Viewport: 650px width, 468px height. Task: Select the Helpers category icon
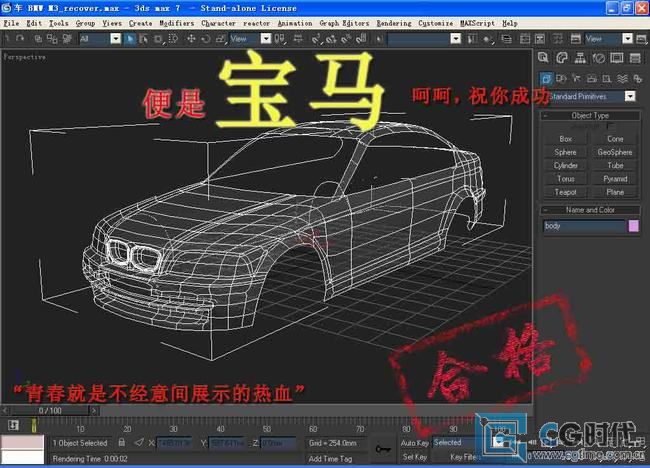[x=606, y=78]
